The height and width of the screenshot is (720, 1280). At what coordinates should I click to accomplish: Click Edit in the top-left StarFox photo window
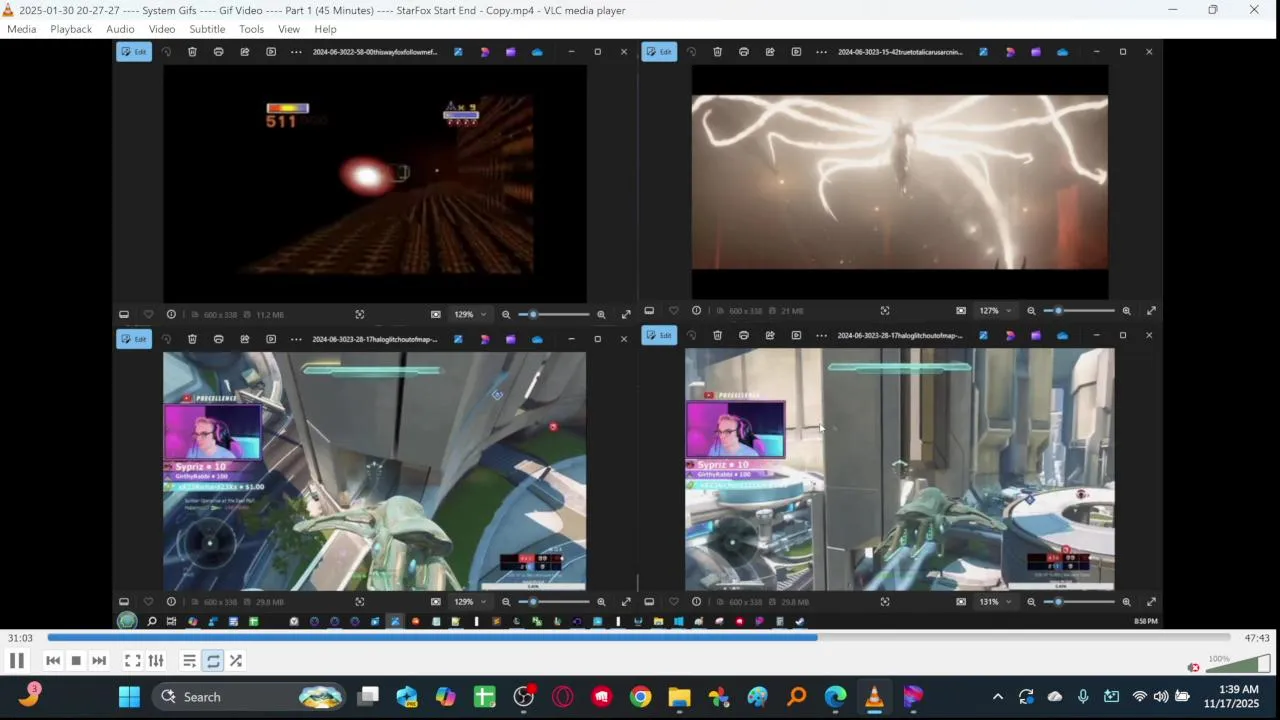pos(134,52)
